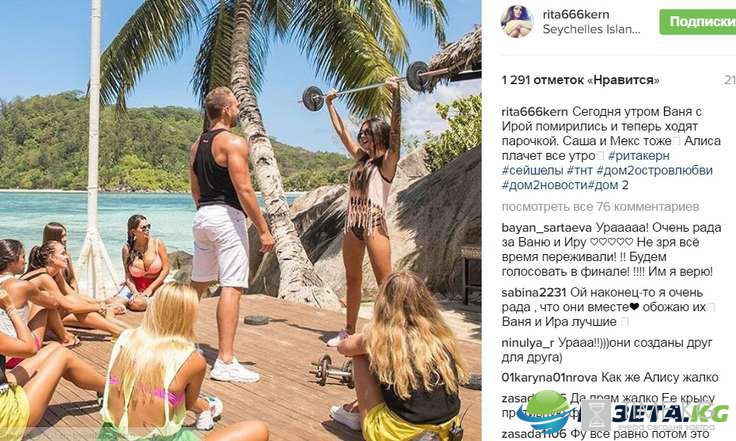Open rita666kern username in header
The width and height of the screenshot is (736, 441).
pos(575,14)
